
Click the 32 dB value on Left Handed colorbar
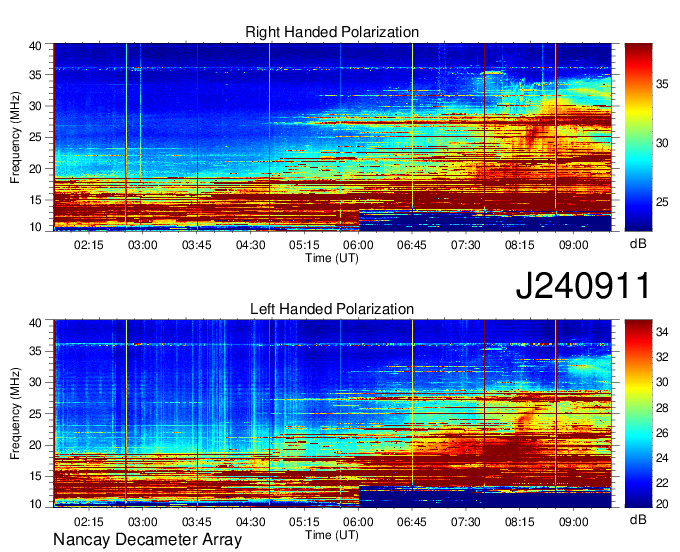coord(662,357)
